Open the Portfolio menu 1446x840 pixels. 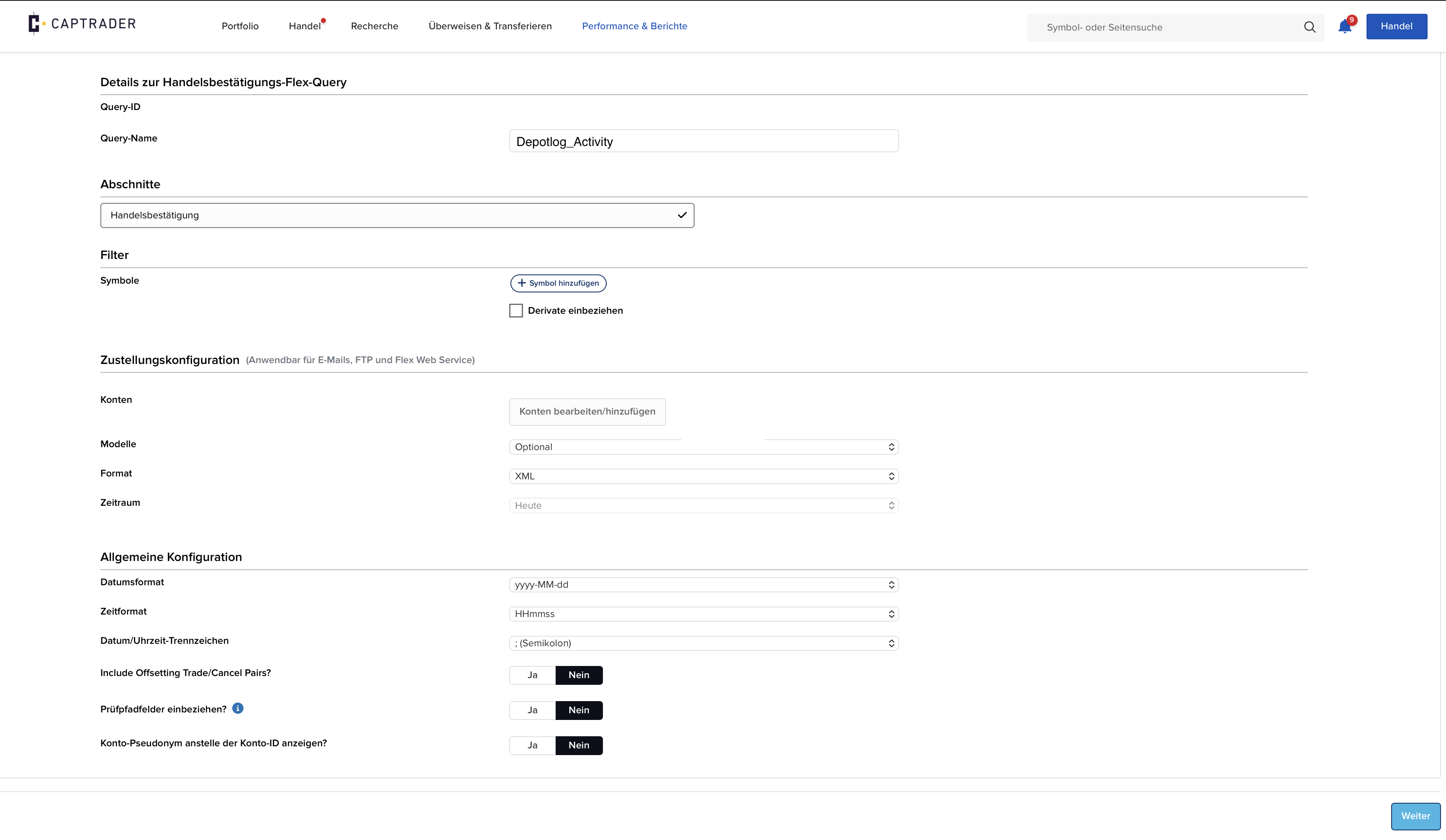coord(240,26)
